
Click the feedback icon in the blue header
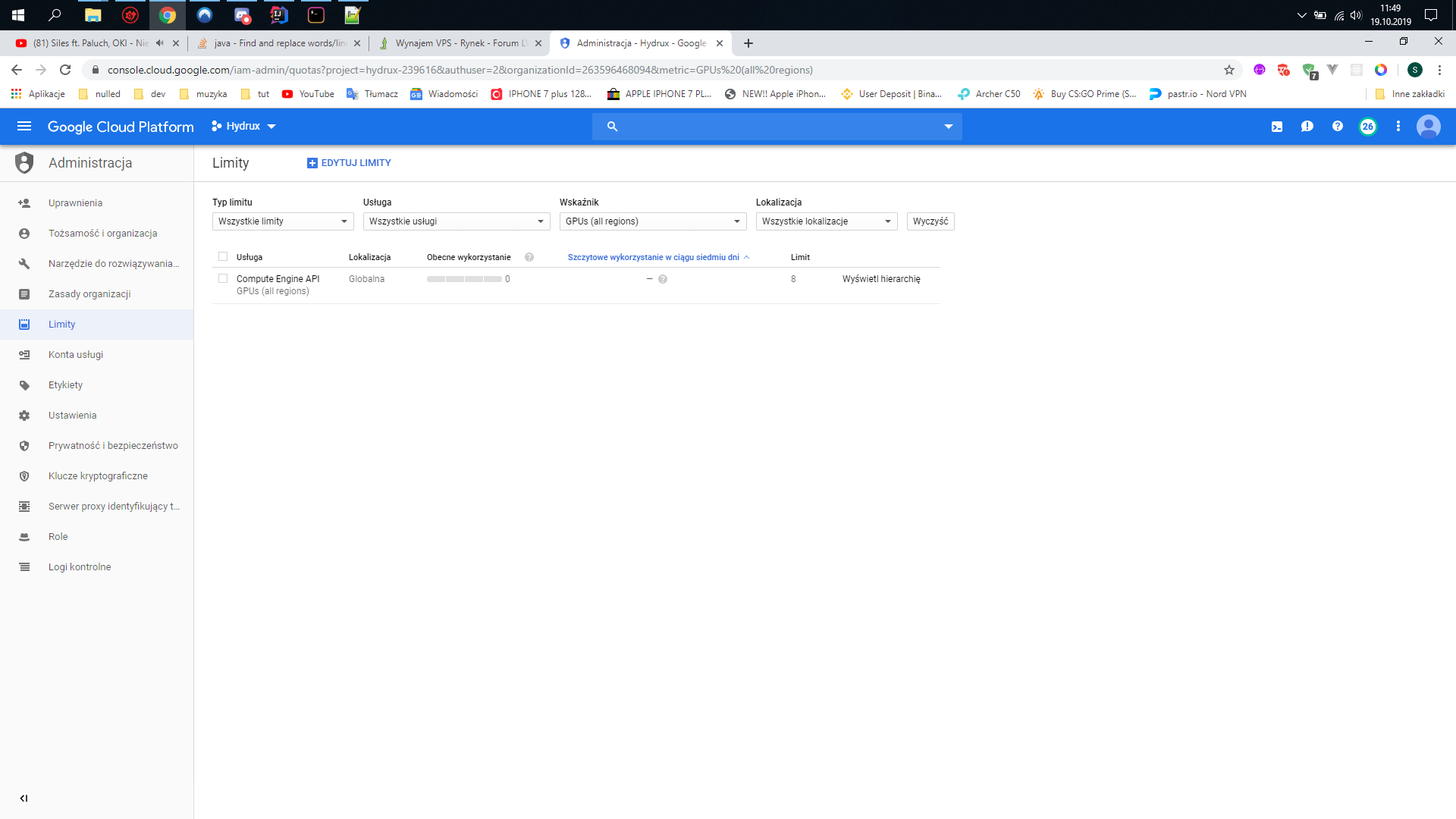coord(1307,127)
